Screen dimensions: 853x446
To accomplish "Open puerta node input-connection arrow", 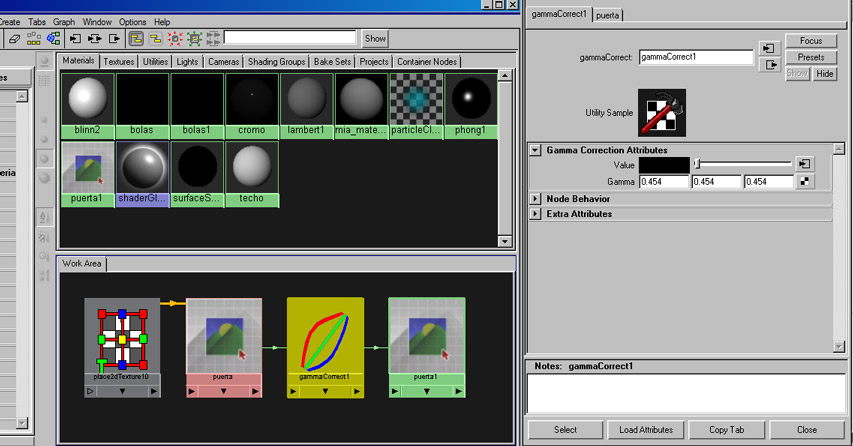I will [191, 391].
